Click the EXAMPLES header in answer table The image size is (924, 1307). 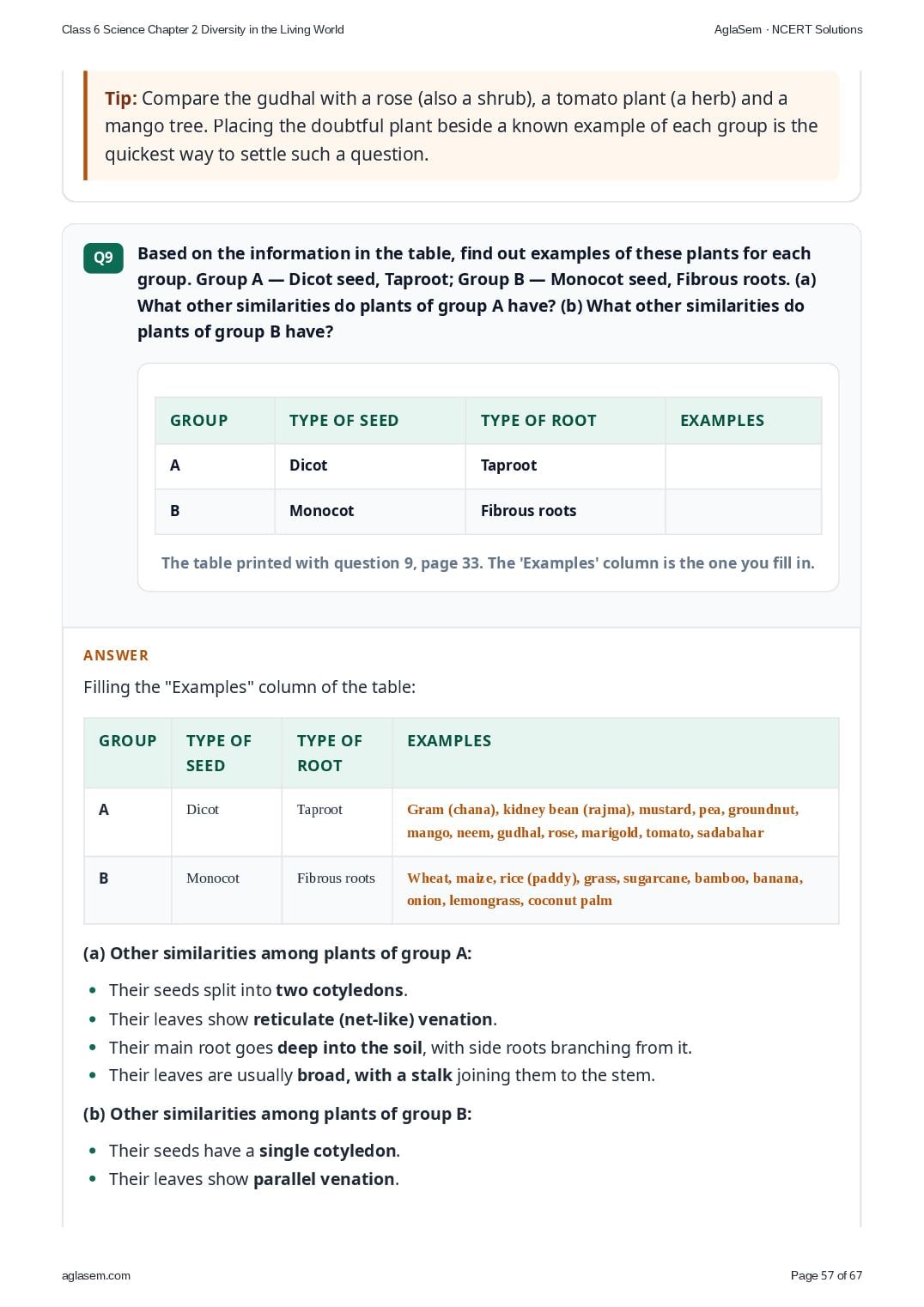tap(449, 741)
